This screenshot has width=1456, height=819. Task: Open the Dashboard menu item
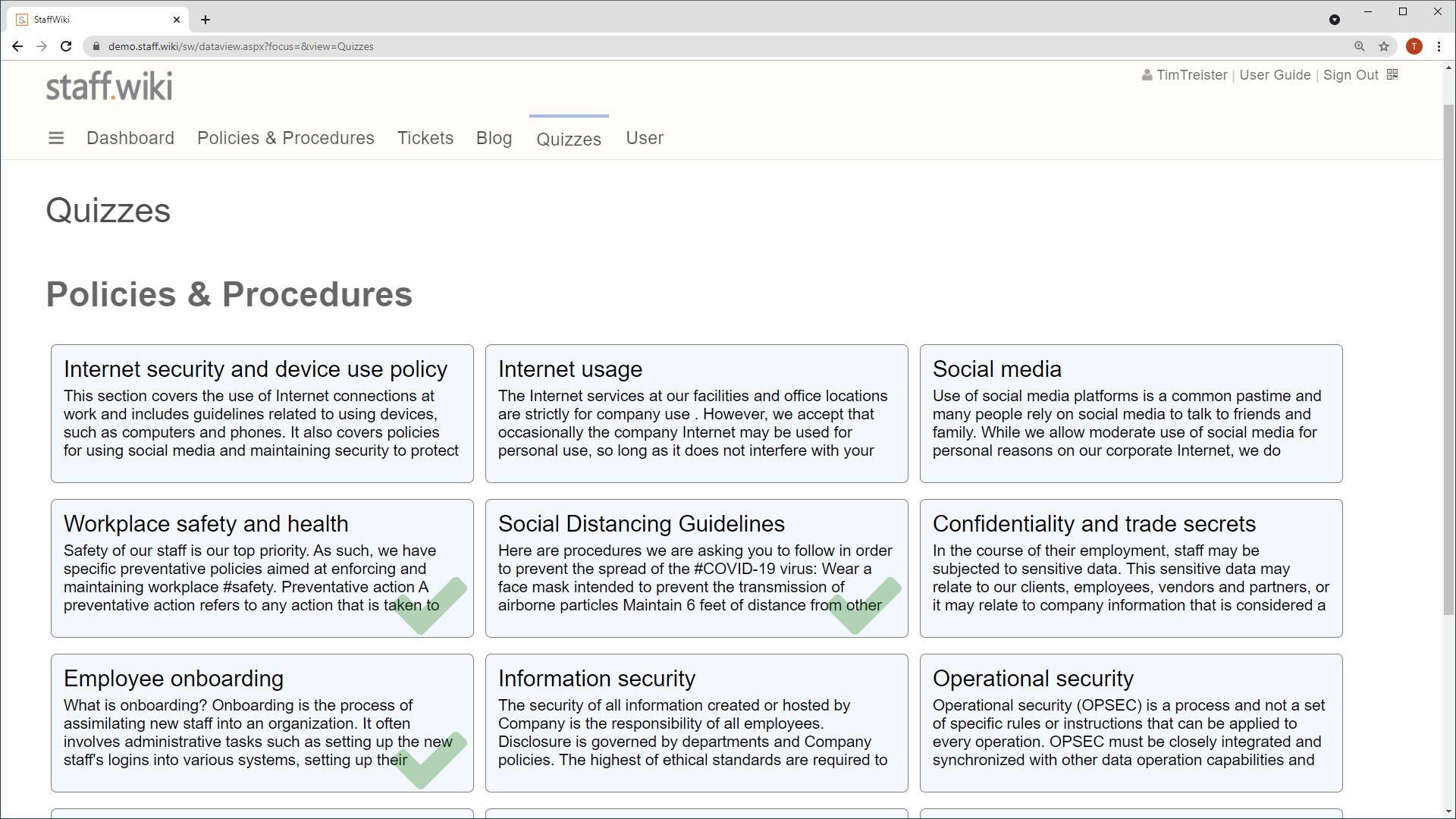[130, 138]
